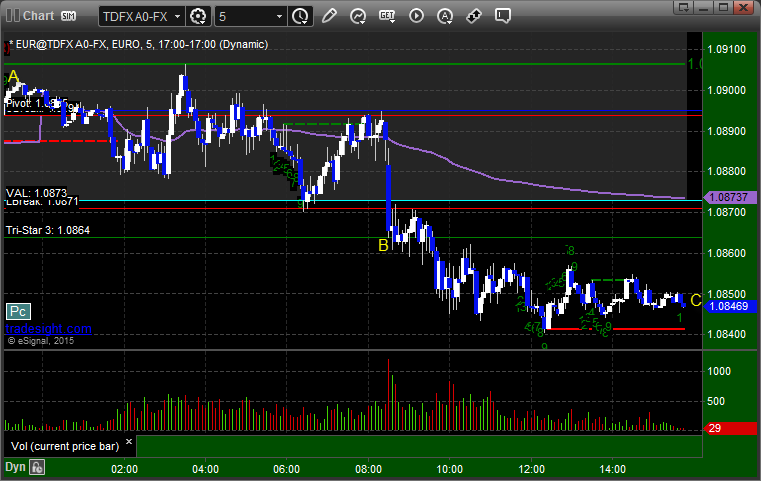Expand the TDFX A0-FX symbol dropdown

tap(177, 17)
